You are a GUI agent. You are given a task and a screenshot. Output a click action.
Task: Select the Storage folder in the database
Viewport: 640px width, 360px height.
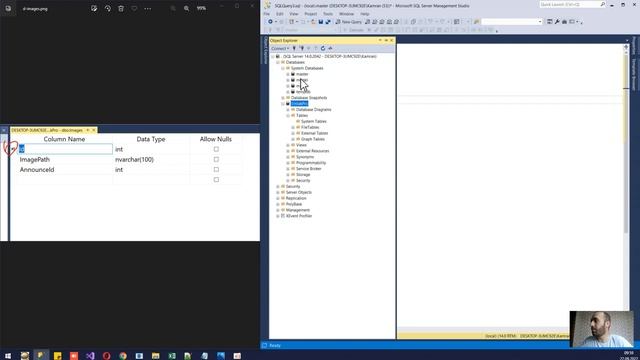point(303,175)
